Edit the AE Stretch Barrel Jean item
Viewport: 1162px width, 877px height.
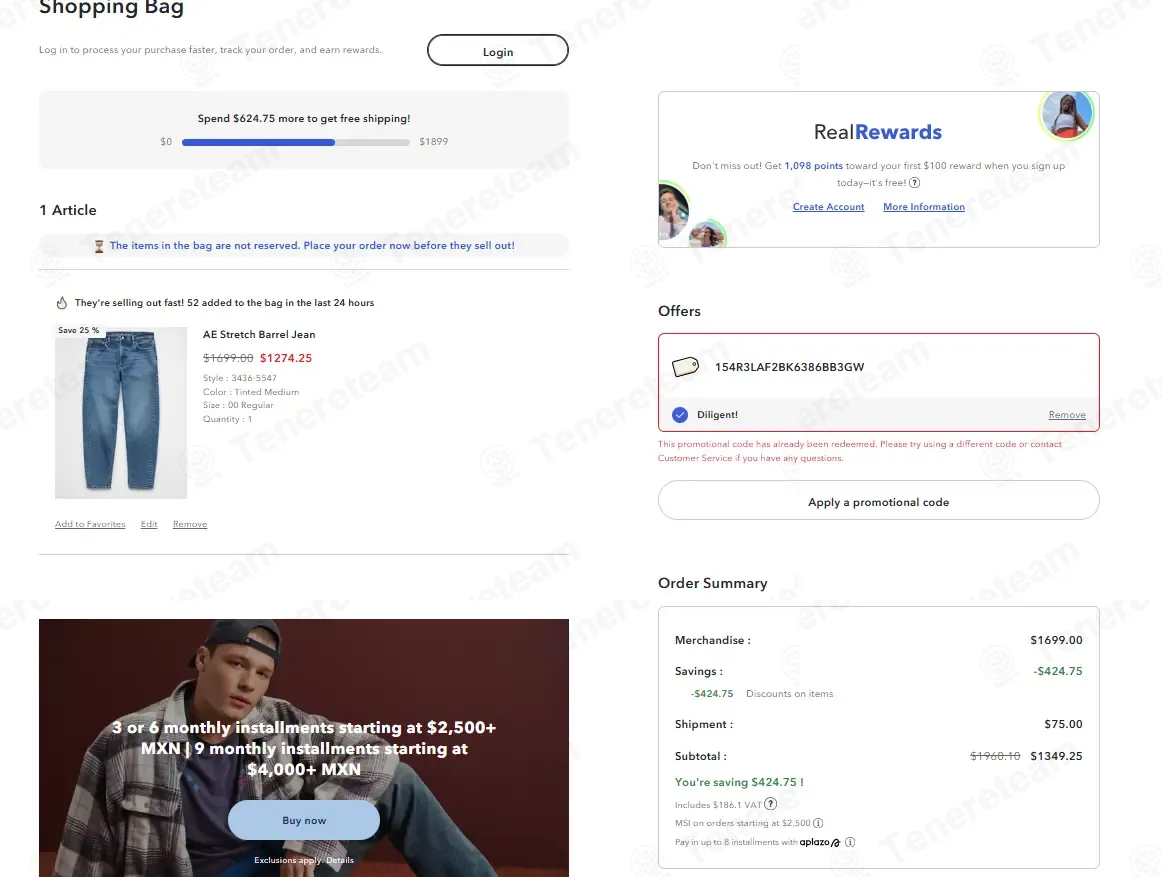(149, 524)
